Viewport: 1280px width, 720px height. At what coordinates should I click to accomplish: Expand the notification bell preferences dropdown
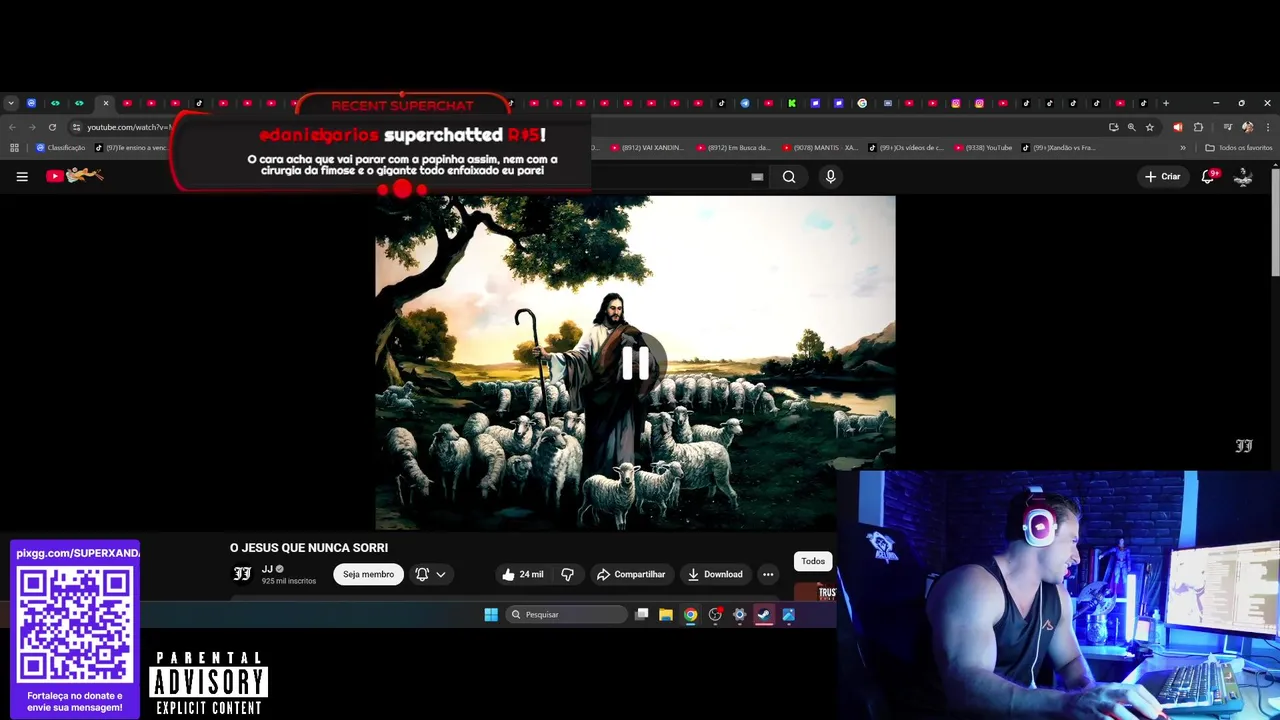pyautogui.click(x=431, y=574)
